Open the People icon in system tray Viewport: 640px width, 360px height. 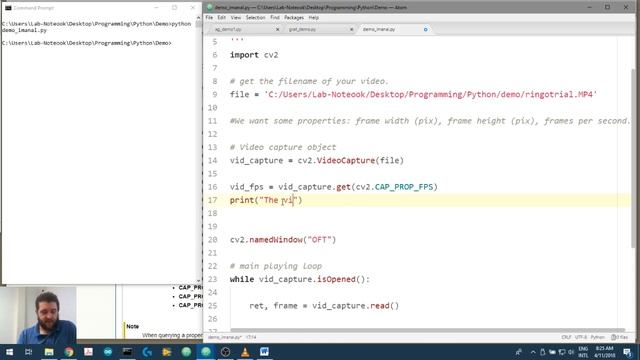click(x=518, y=352)
